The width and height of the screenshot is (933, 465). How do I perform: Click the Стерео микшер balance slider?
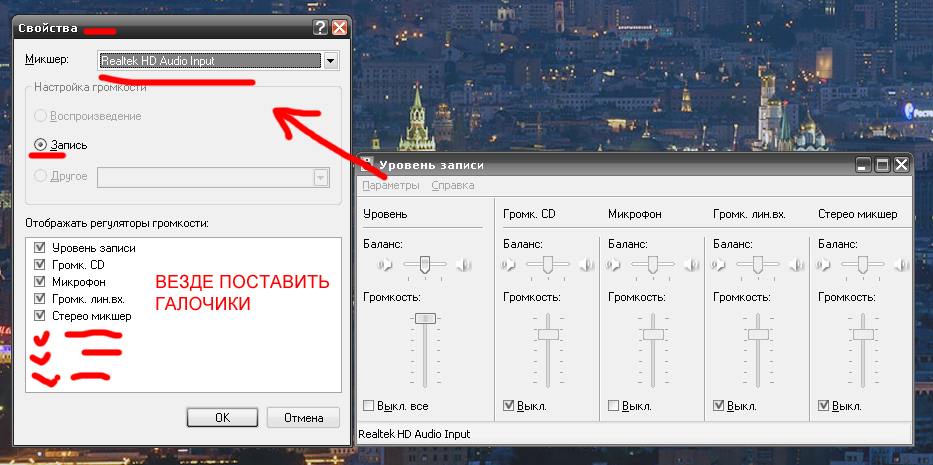pyautogui.click(x=863, y=264)
